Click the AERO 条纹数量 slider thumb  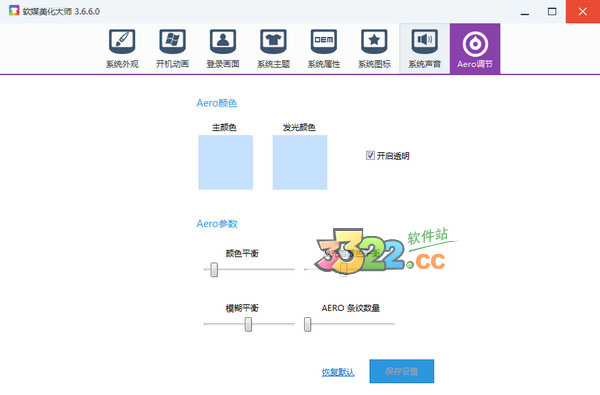[x=308, y=324]
